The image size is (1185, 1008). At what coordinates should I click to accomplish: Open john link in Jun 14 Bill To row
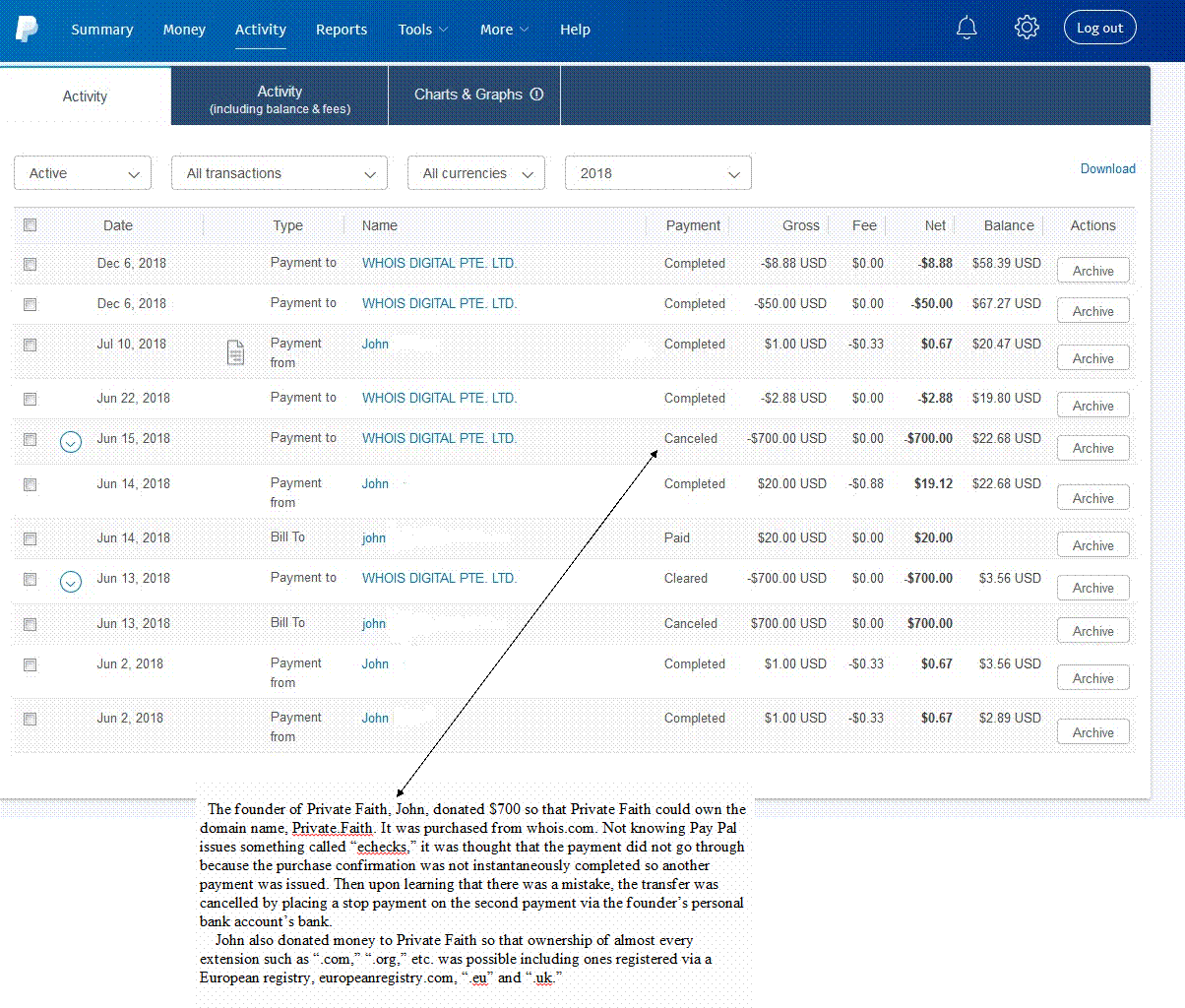(x=374, y=538)
